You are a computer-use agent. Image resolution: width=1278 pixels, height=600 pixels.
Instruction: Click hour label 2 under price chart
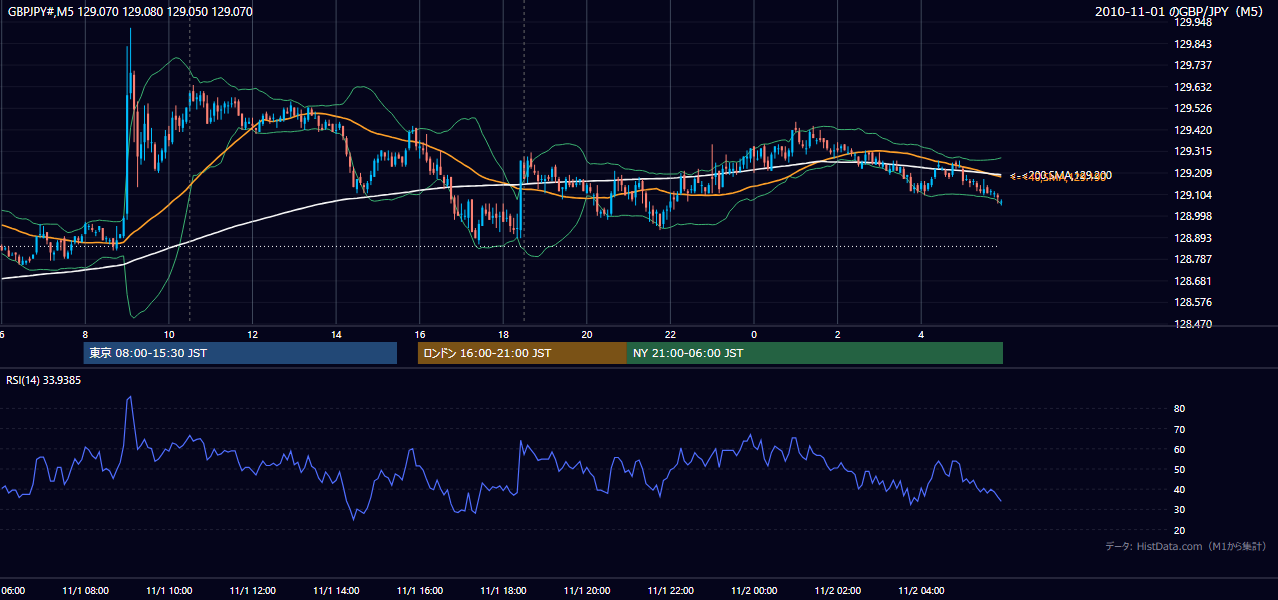pyautogui.click(x=837, y=334)
